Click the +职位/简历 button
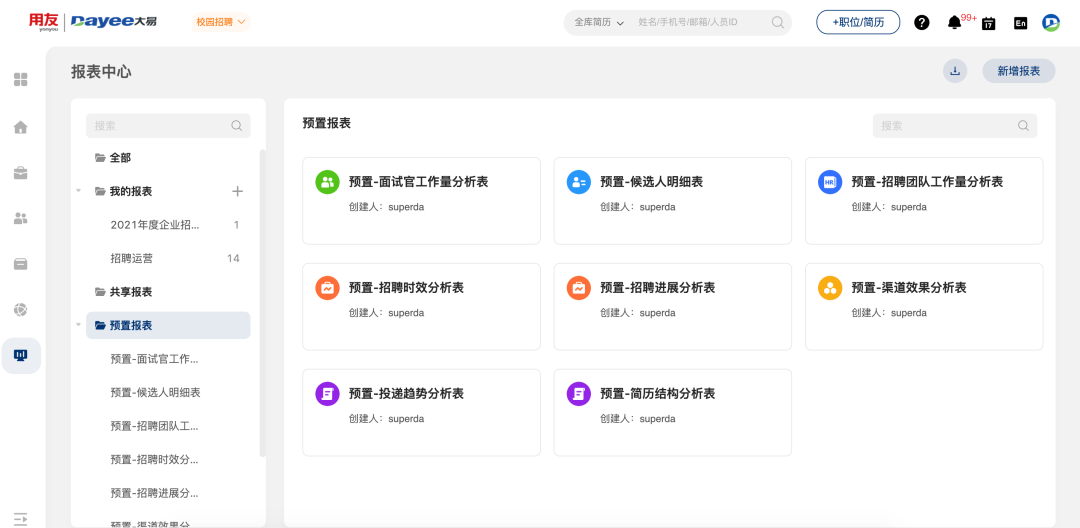Screen dimensions: 1080x528 858,22
